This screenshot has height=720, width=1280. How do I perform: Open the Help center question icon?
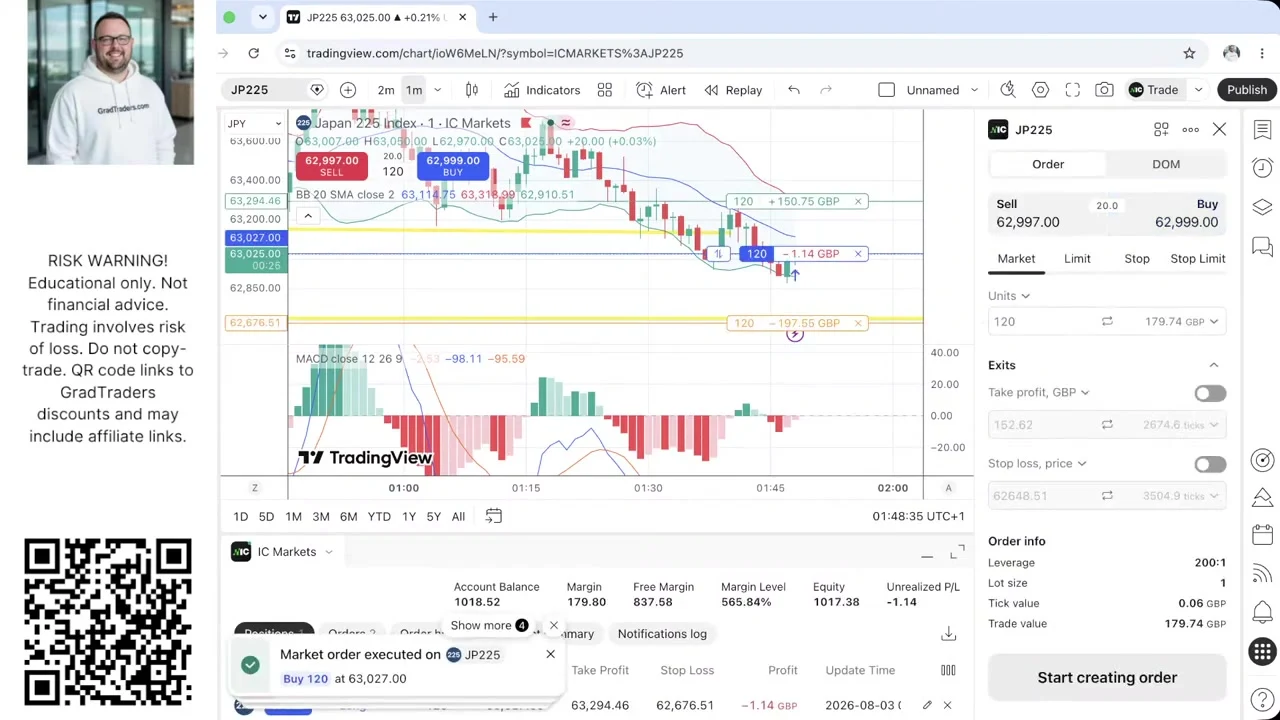click(x=1262, y=698)
